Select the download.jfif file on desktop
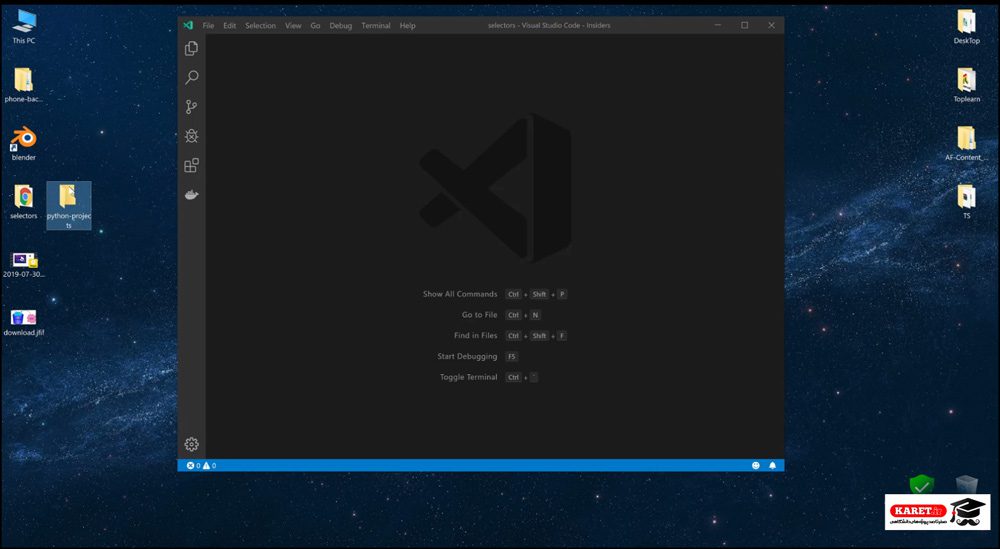The height and width of the screenshot is (549, 1000). pos(24,323)
